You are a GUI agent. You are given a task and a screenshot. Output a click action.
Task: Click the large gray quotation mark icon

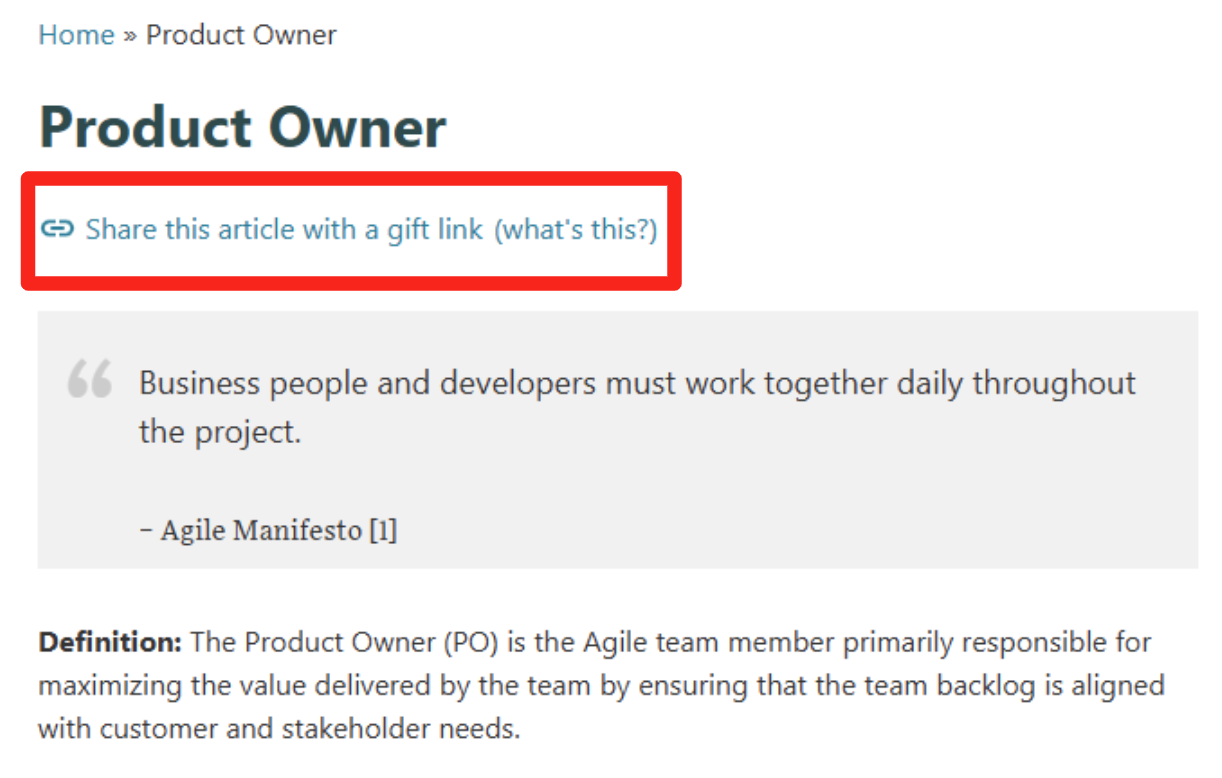coord(90,380)
